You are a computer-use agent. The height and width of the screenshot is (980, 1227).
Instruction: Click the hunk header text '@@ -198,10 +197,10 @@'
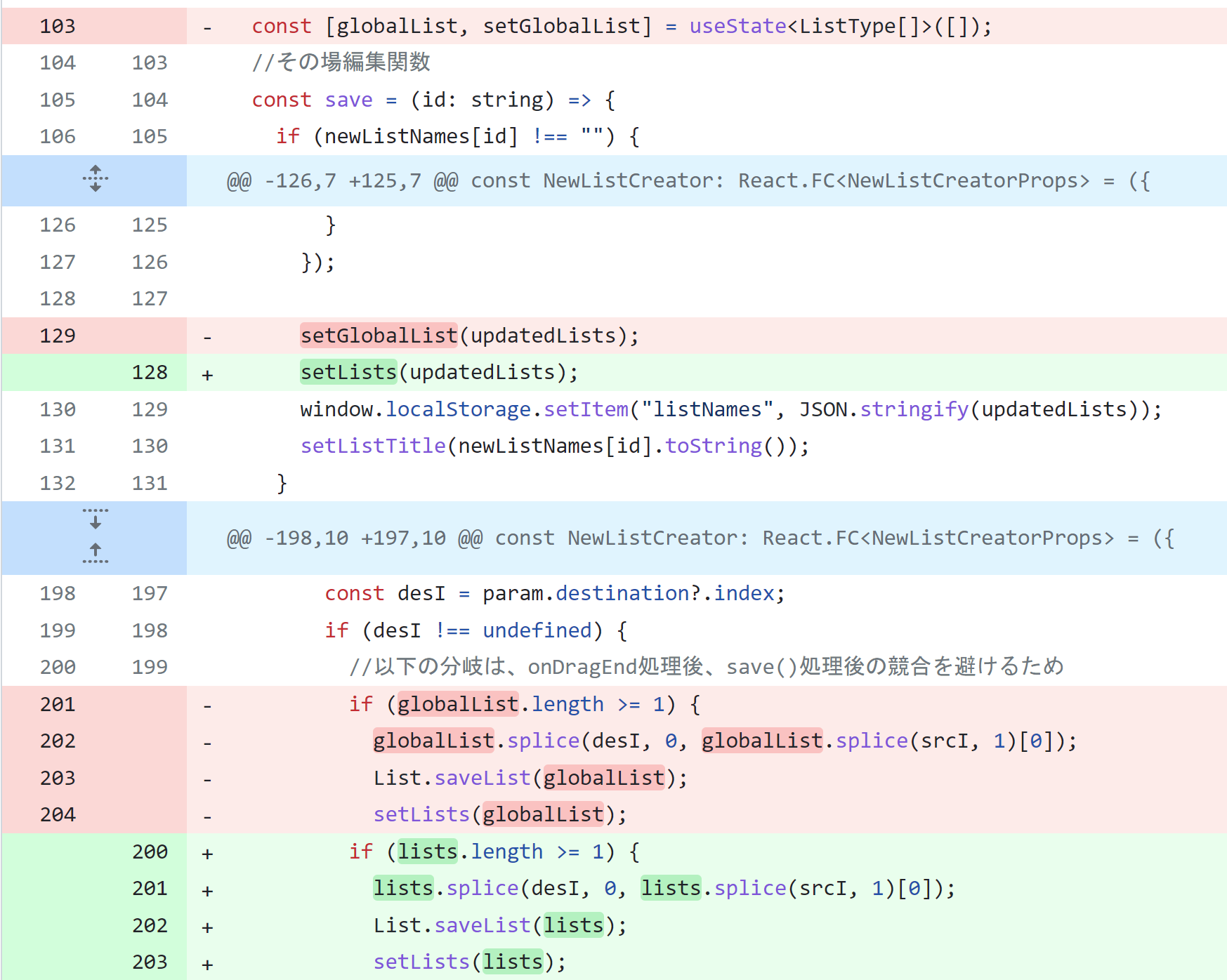tap(354, 538)
